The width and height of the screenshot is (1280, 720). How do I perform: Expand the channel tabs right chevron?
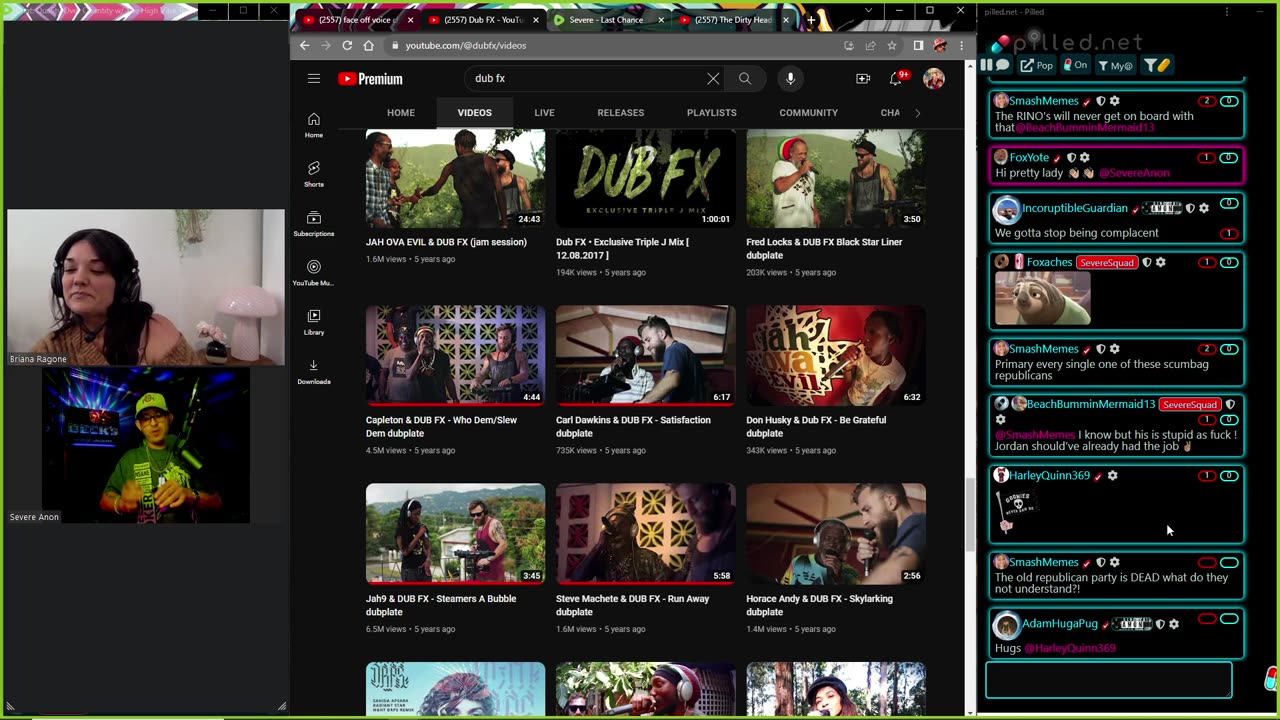[918, 113]
